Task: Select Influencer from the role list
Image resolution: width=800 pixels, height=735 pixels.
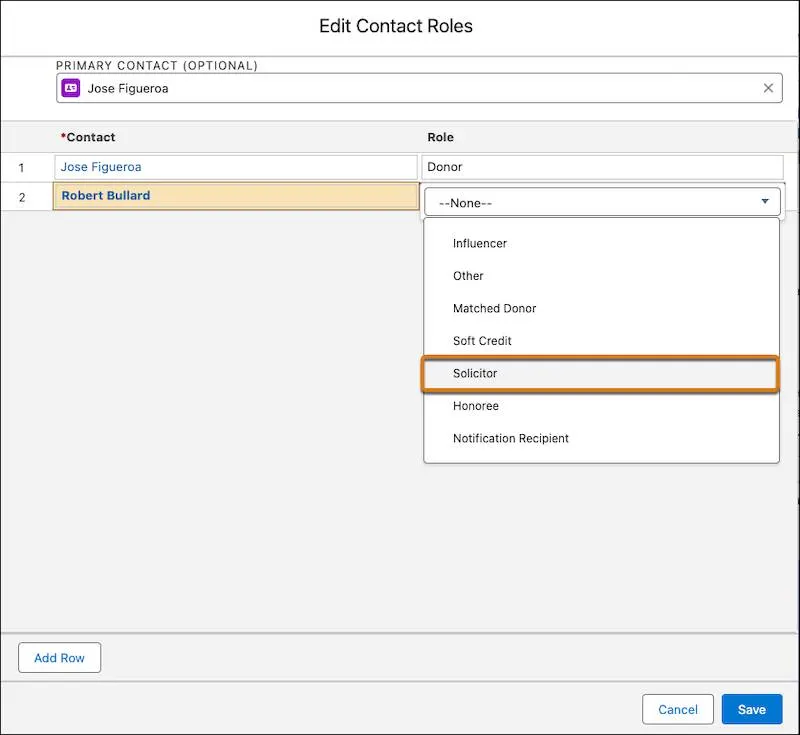Action: 602,243
